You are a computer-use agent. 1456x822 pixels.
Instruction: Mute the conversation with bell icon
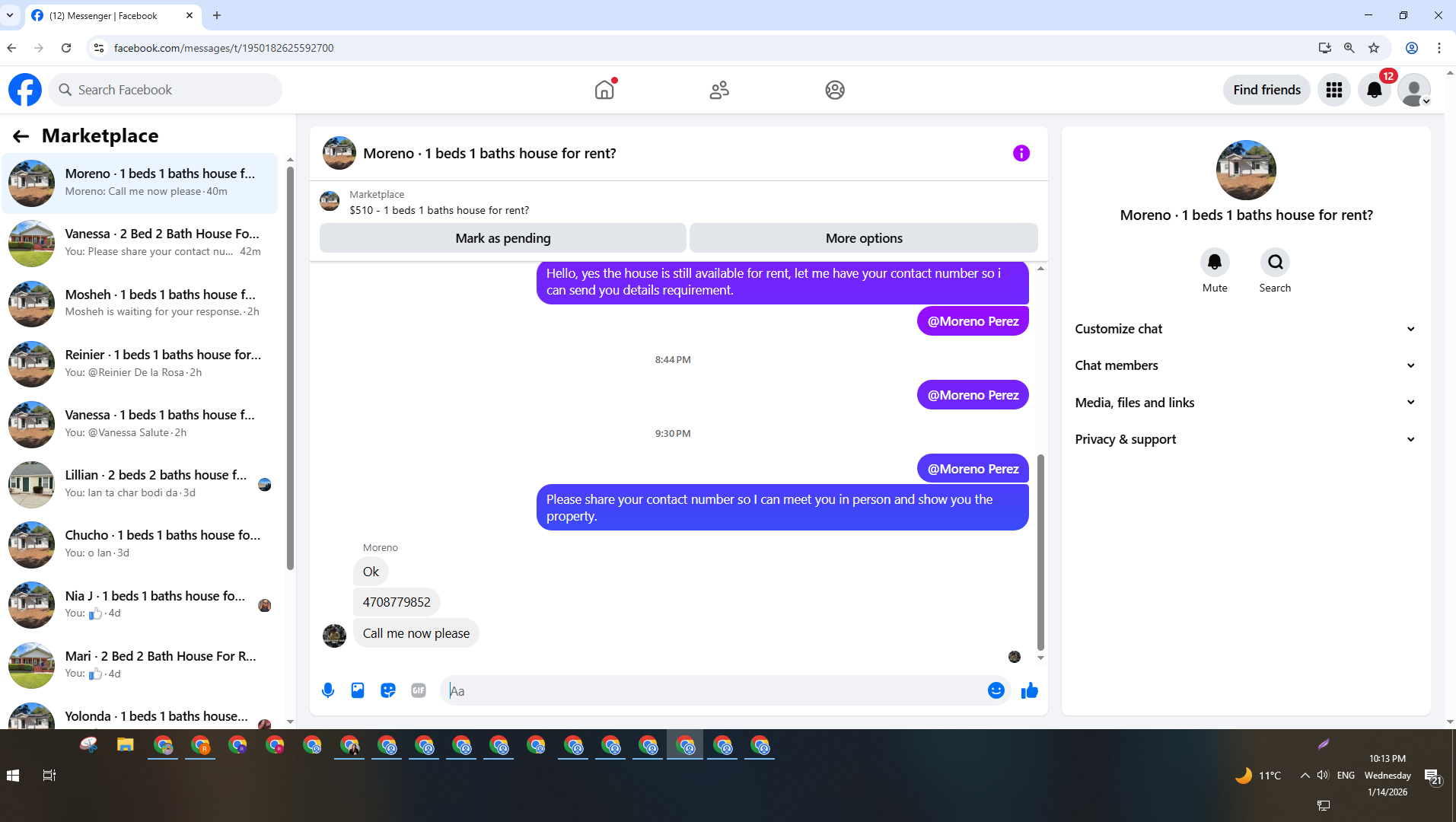1215,263
